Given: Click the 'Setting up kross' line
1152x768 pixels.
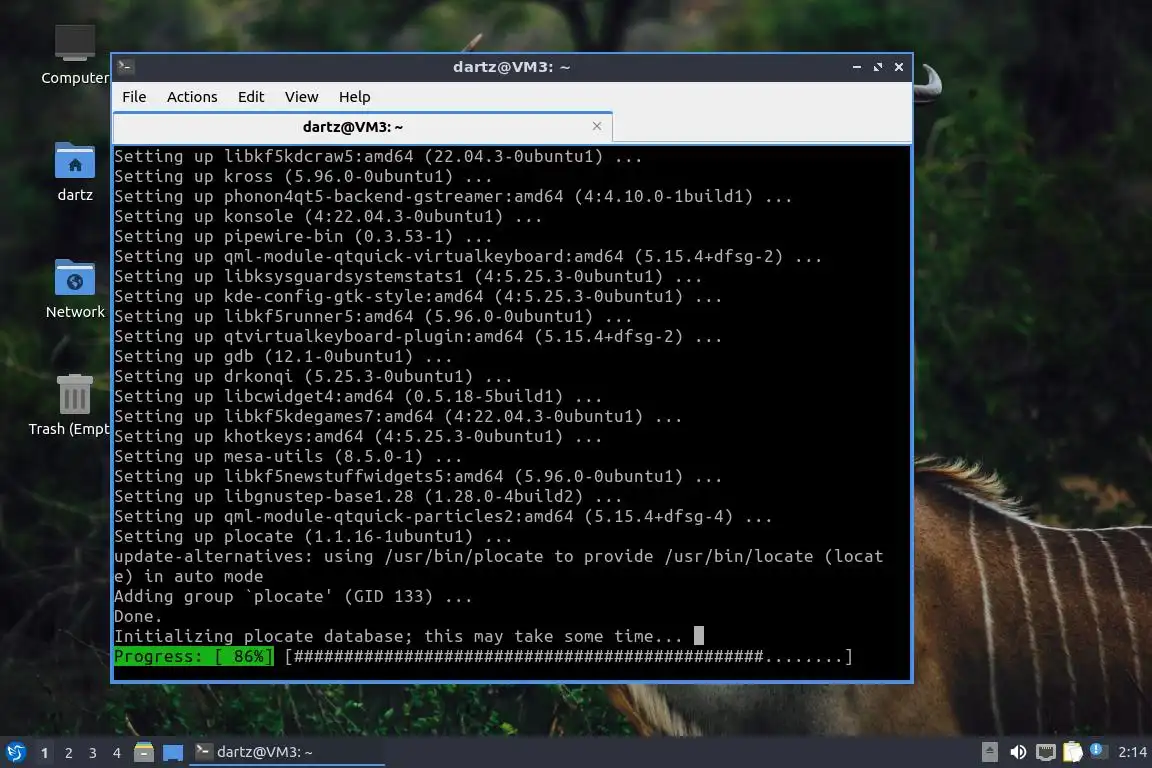Looking at the screenshot, I should tap(303, 176).
